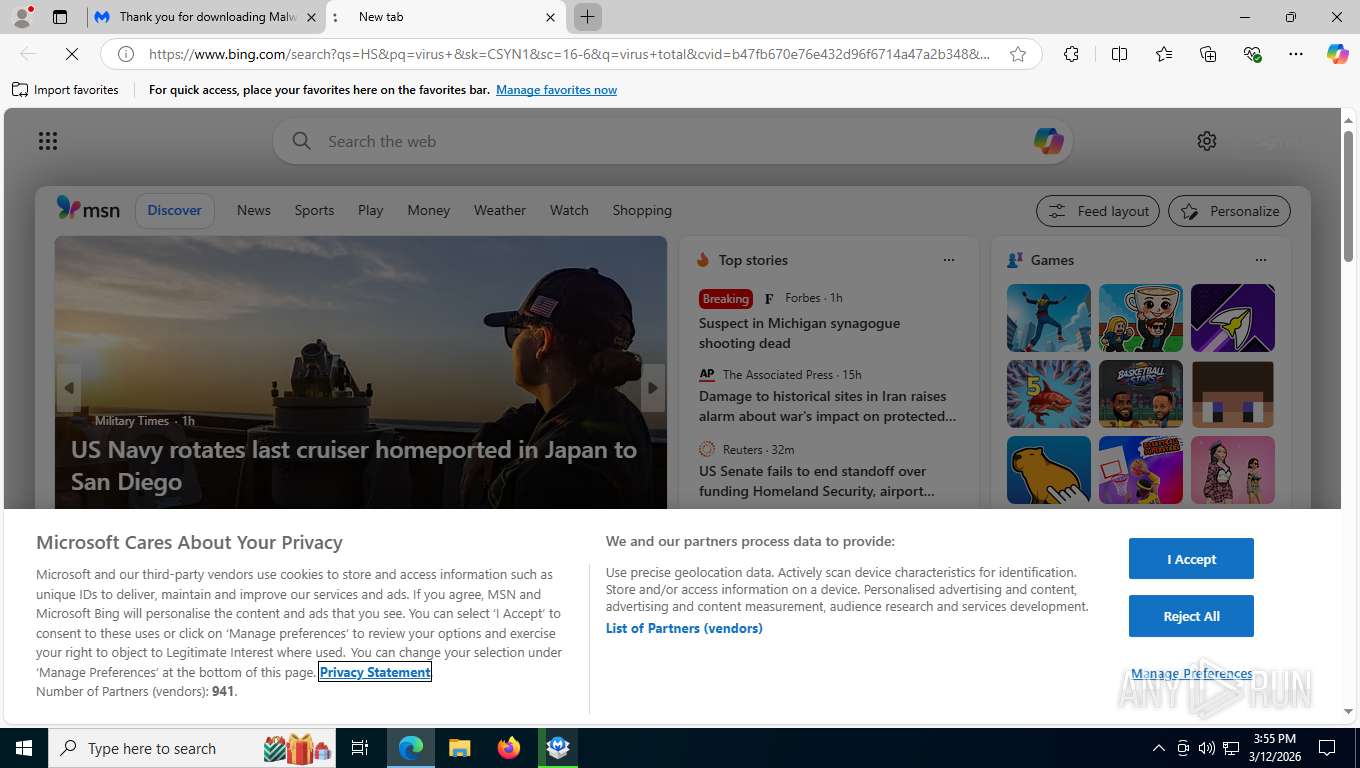This screenshot has height=768, width=1360.
Task: Show next headline slide arrow
Action: point(653,388)
